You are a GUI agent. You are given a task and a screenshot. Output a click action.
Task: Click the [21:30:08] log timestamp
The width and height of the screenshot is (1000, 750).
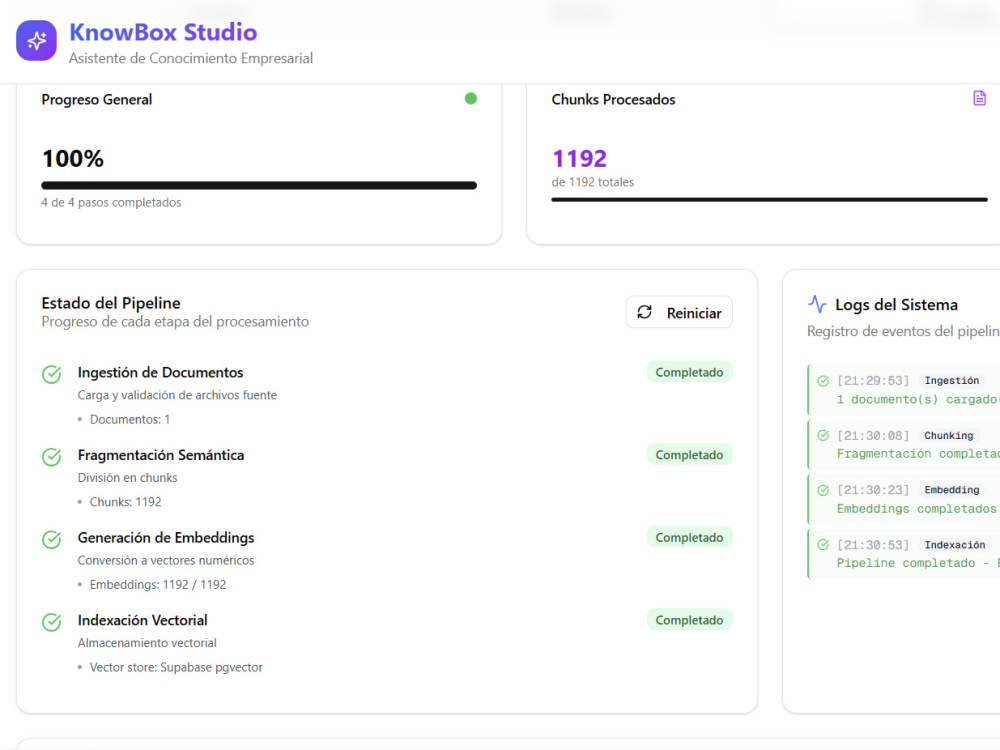coord(873,436)
